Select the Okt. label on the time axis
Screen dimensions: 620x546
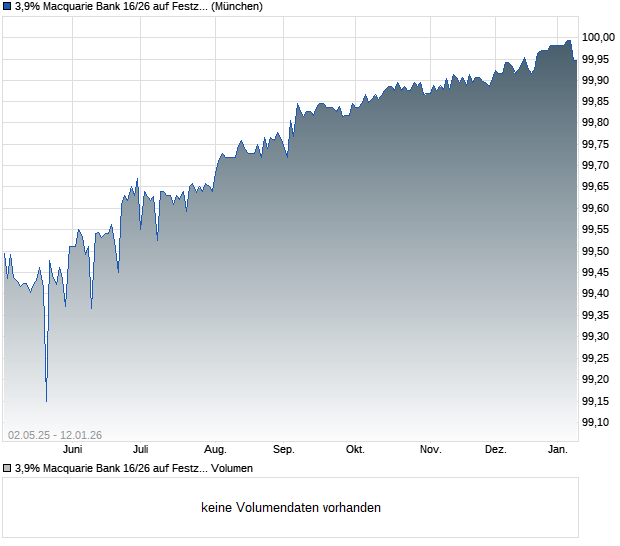(355, 450)
